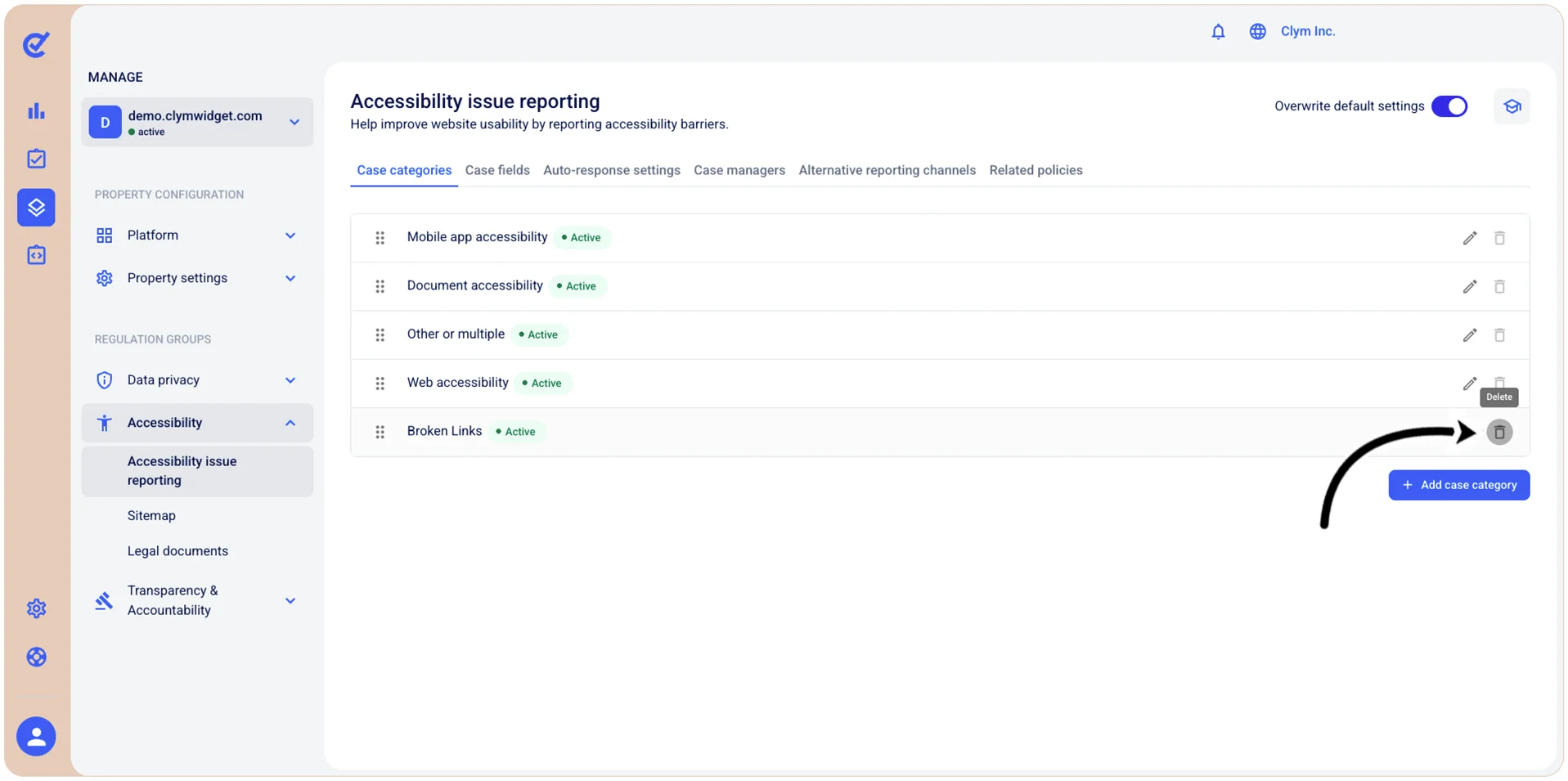Toggle Overwrite default settings switch
1568x781 pixels.
tap(1449, 106)
